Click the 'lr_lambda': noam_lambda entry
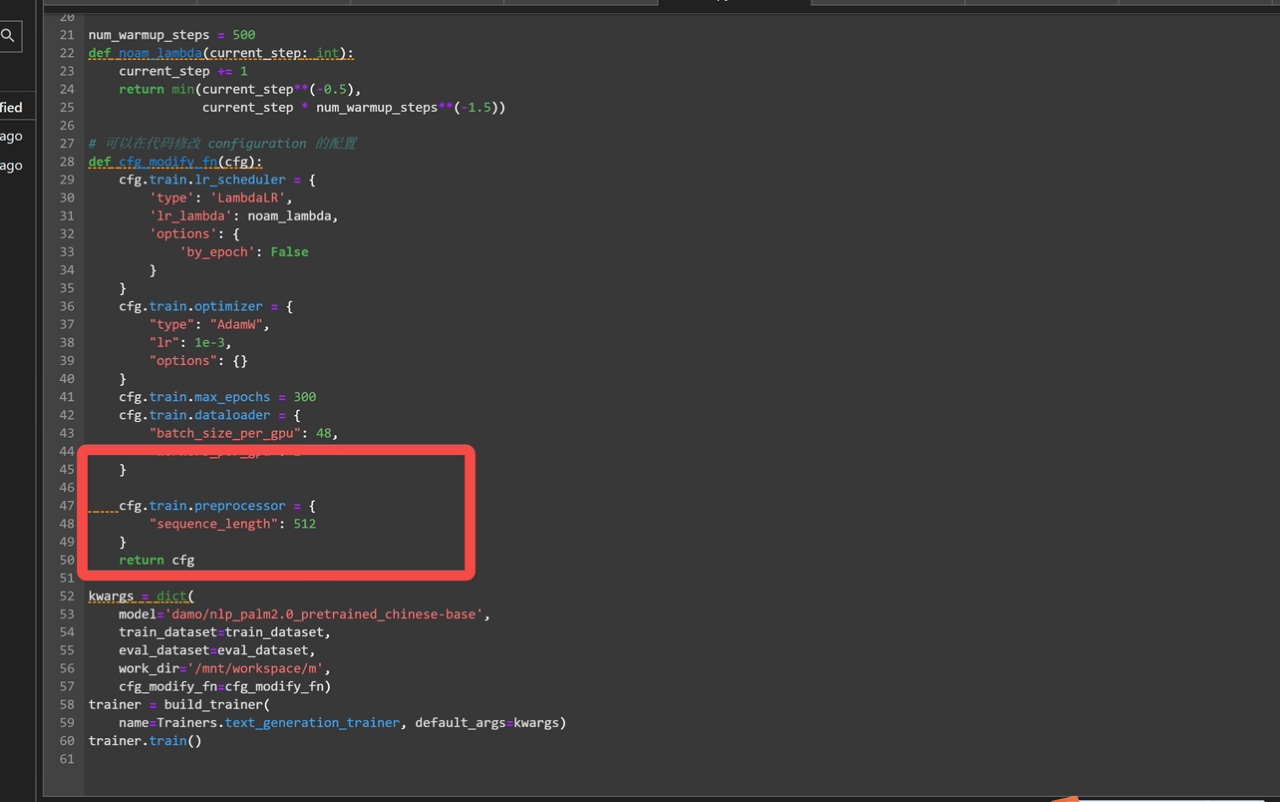This screenshot has height=802, width=1280. [244, 216]
